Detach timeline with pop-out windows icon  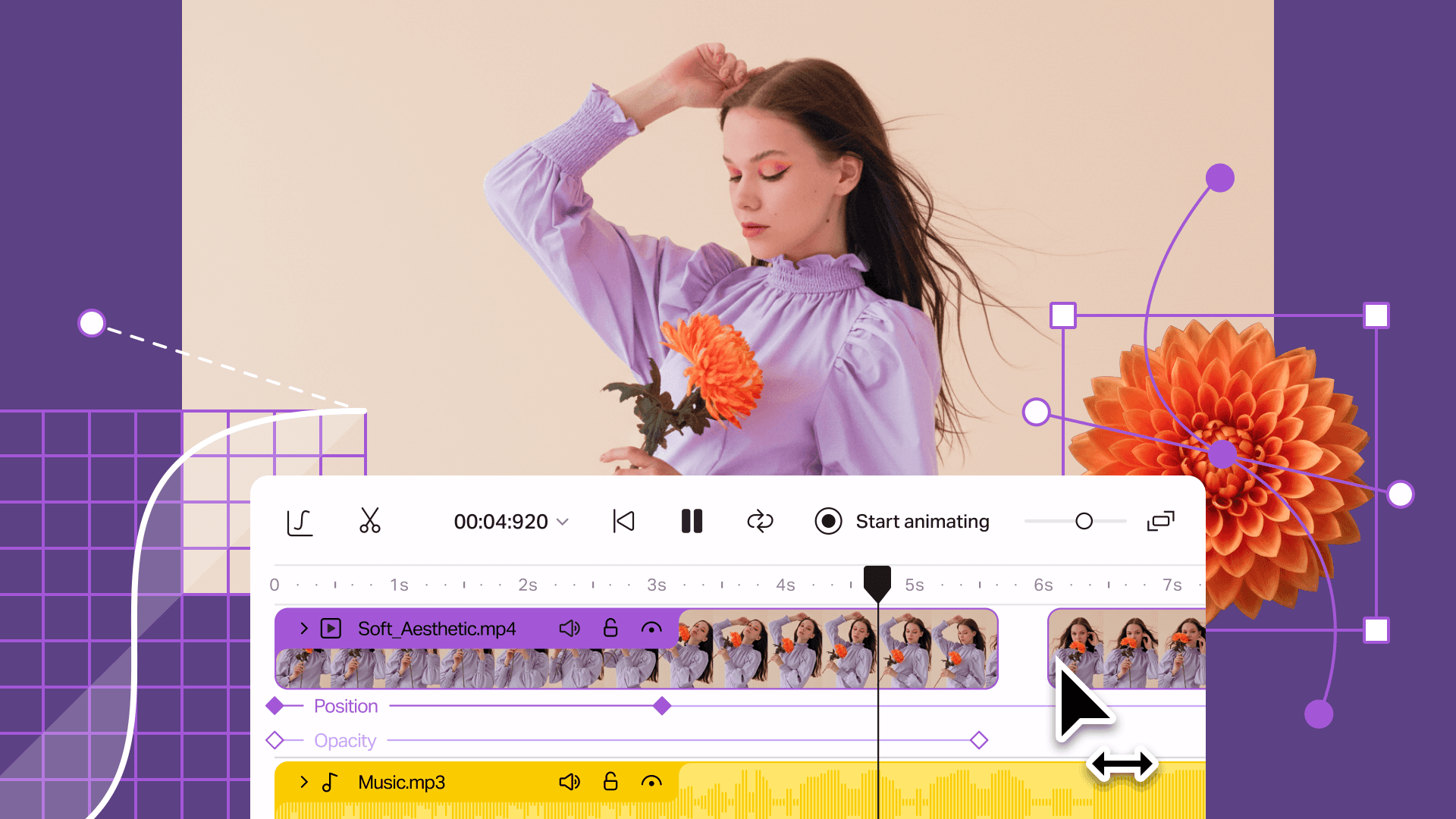pos(1160,521)
